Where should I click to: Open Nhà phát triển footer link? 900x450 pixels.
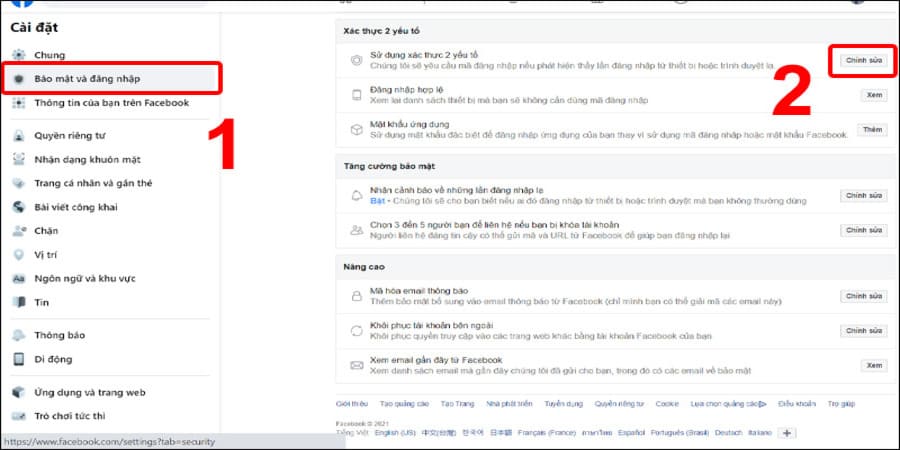point(509,404)
